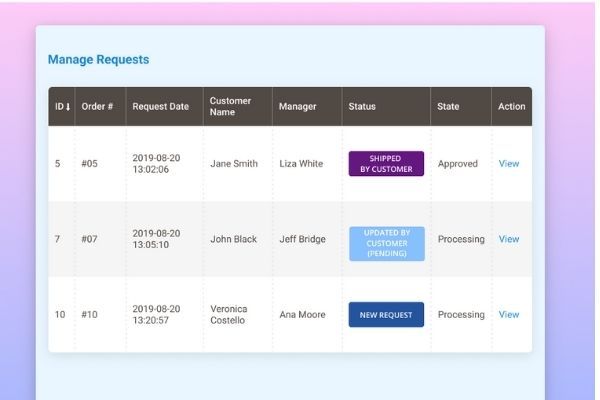
Task: Click the Manager column header
Action: pos(297,107)
